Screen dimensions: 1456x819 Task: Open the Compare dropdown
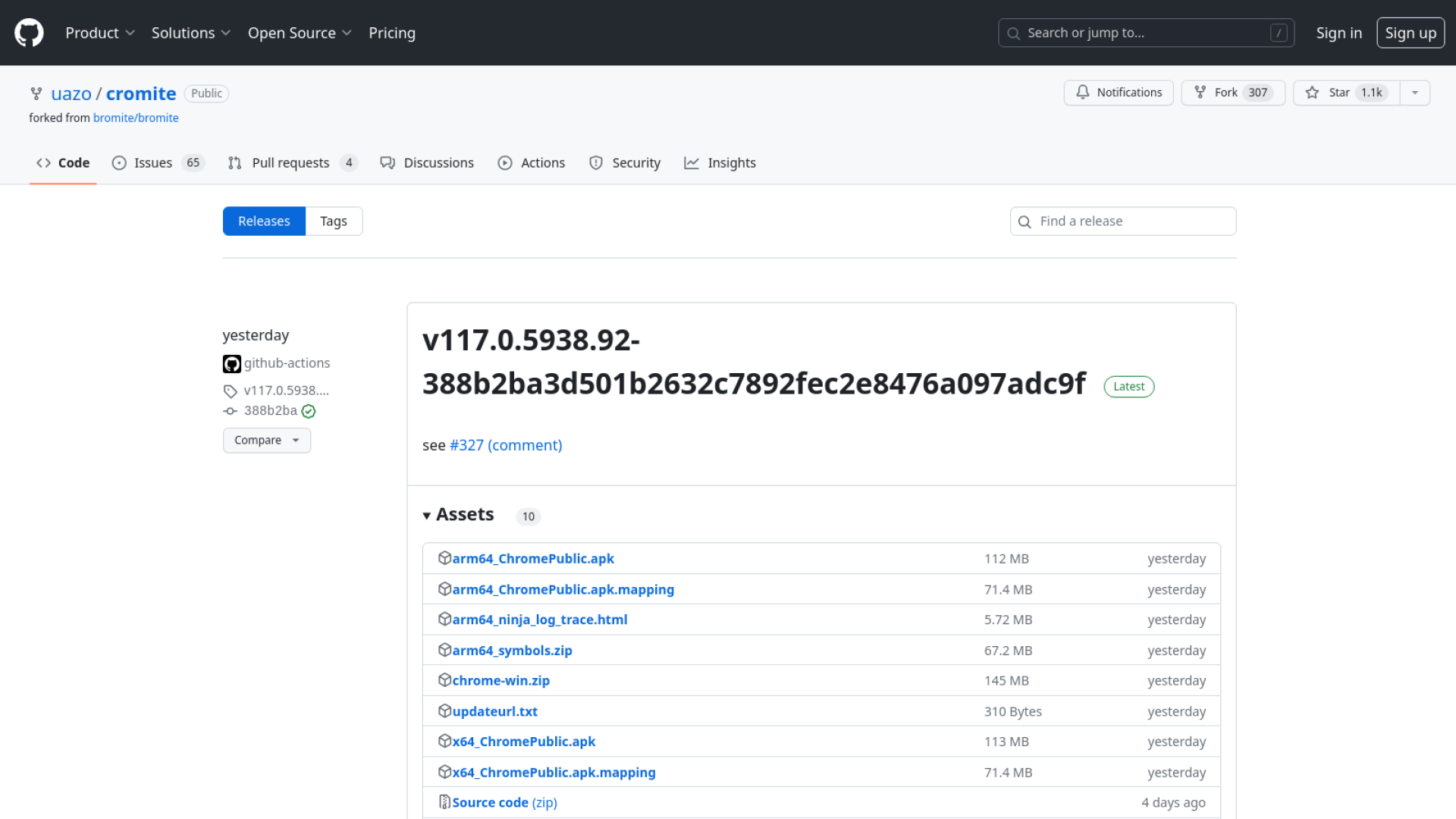(266, 441)
